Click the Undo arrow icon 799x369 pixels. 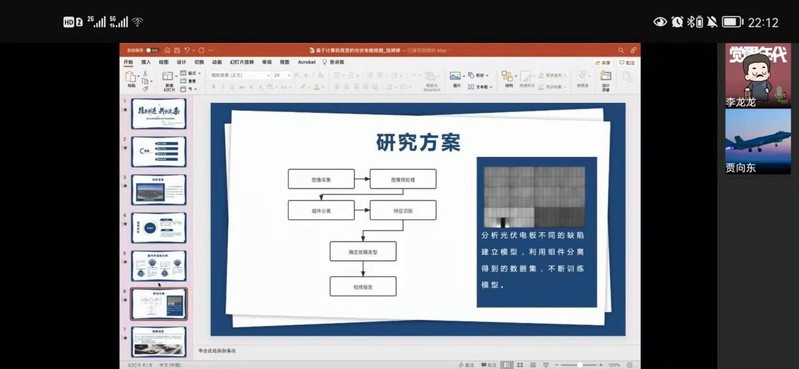(187, 50)
